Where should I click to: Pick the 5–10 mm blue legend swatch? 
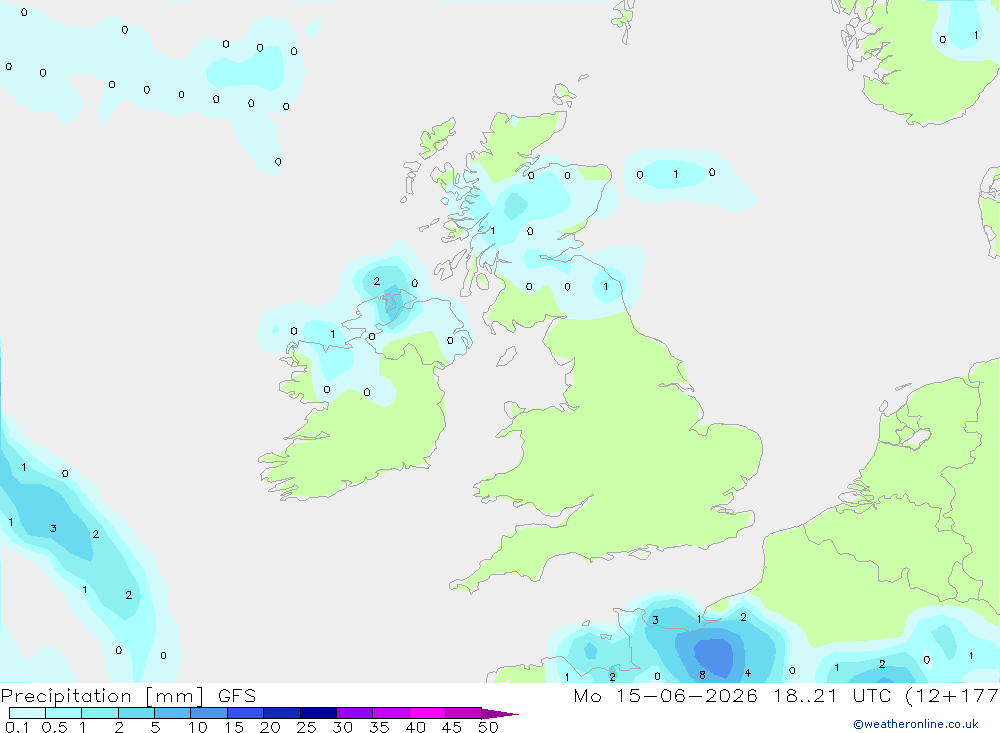point(172,713)
